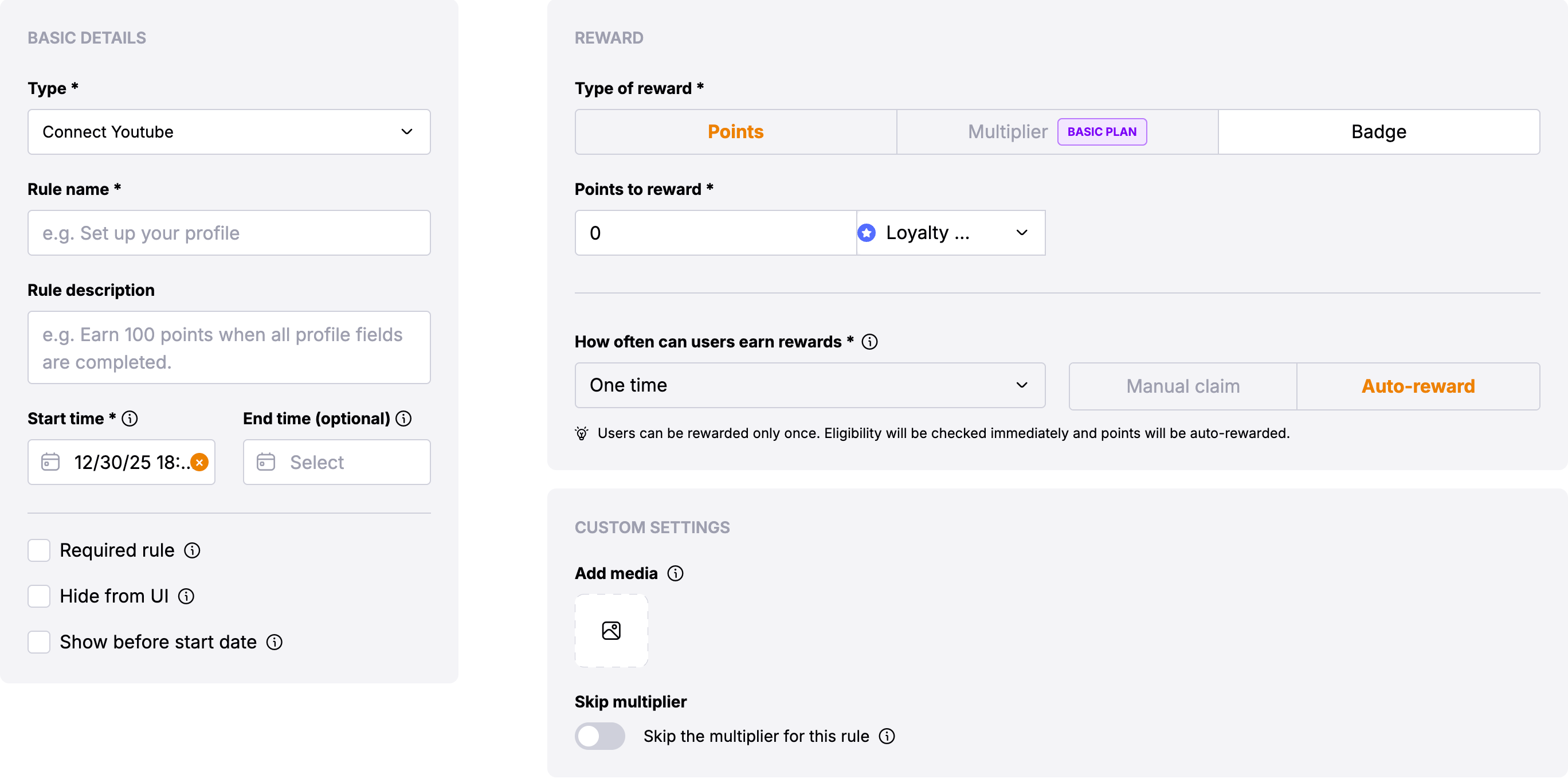
Task: Click the Add media upload thumbnail
Action: point(611,631)
